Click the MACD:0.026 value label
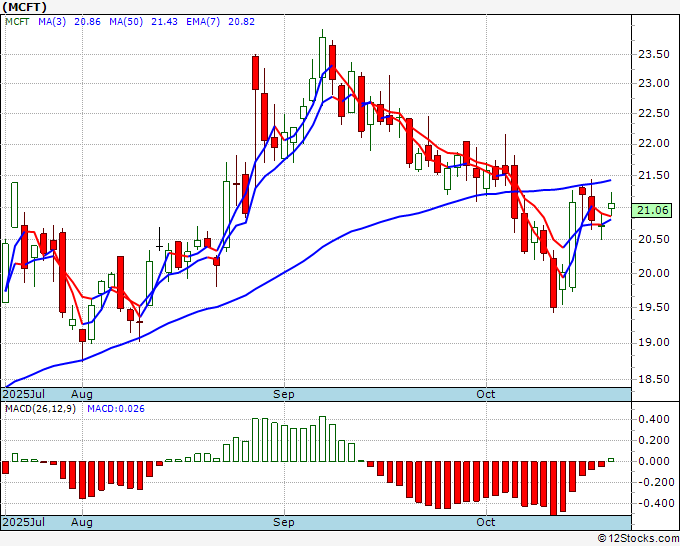680x546 pixels. pyautogui.click(x=116, y=409)
